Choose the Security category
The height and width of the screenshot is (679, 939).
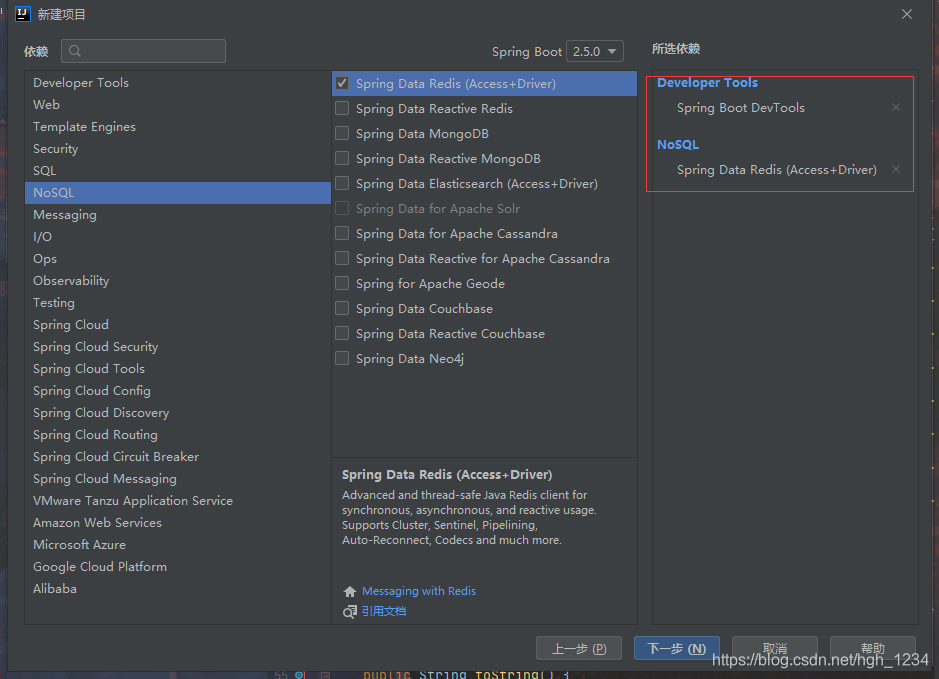click(178, 148)
